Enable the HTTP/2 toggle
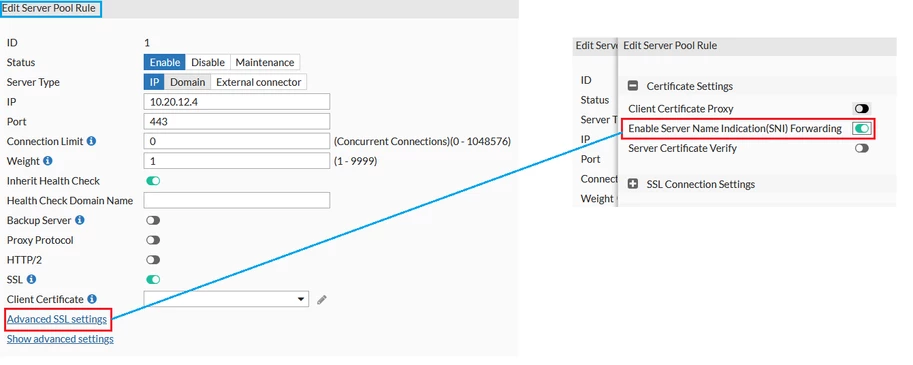 coord(153,260)
